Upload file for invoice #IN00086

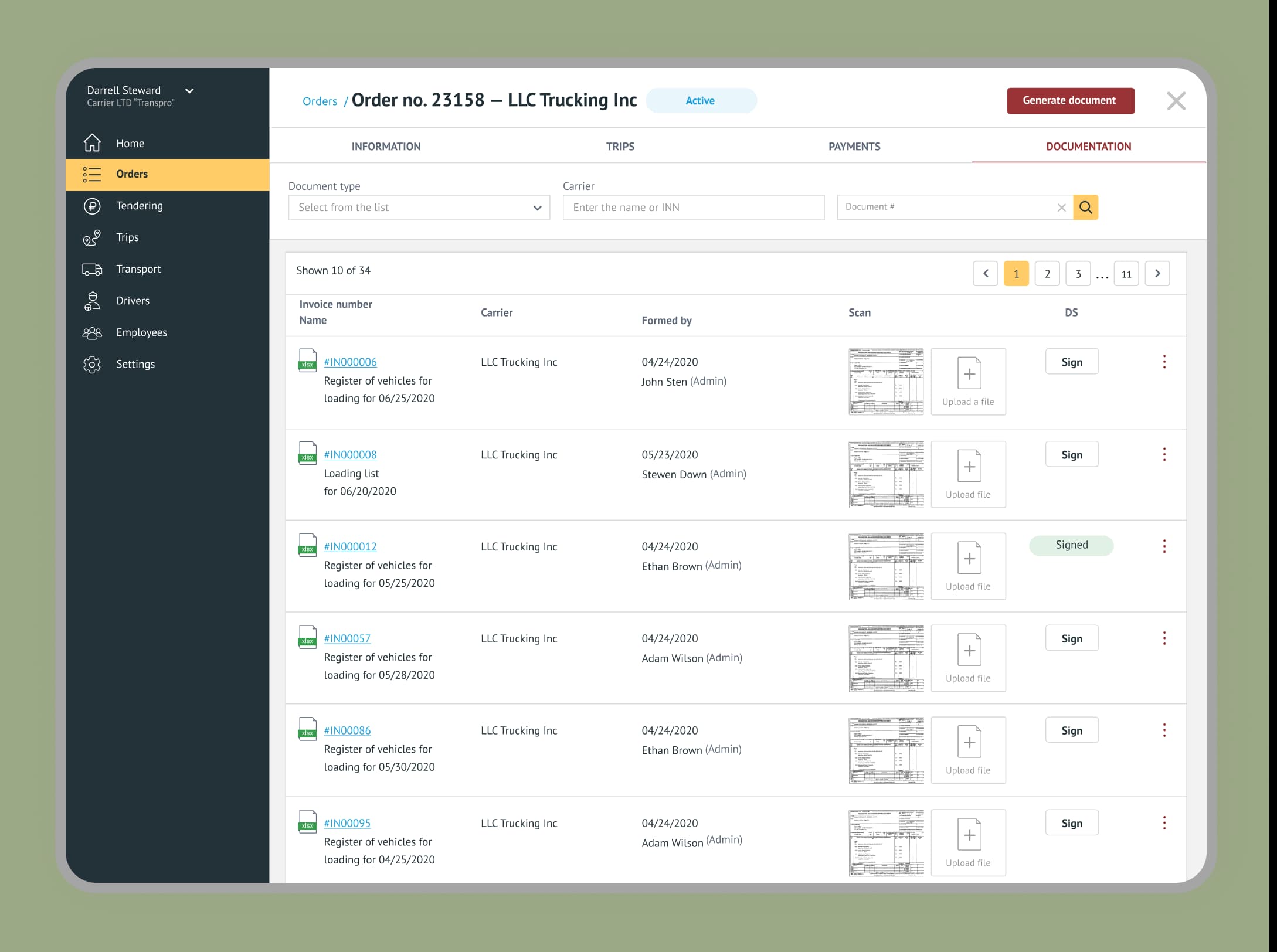tap(969, 750)
